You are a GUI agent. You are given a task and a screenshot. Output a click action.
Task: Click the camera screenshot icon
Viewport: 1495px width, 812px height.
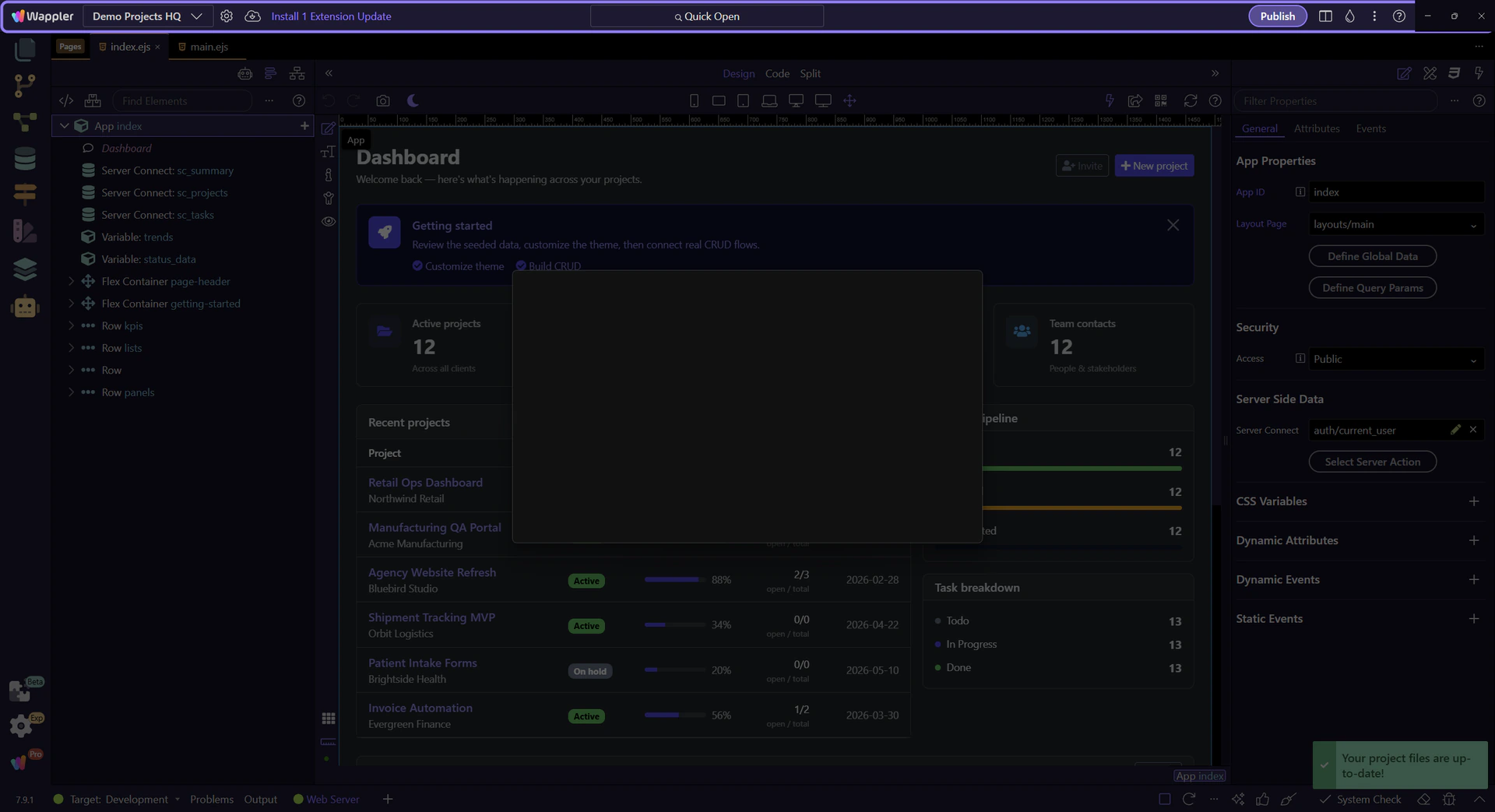(x=382, y=100)
